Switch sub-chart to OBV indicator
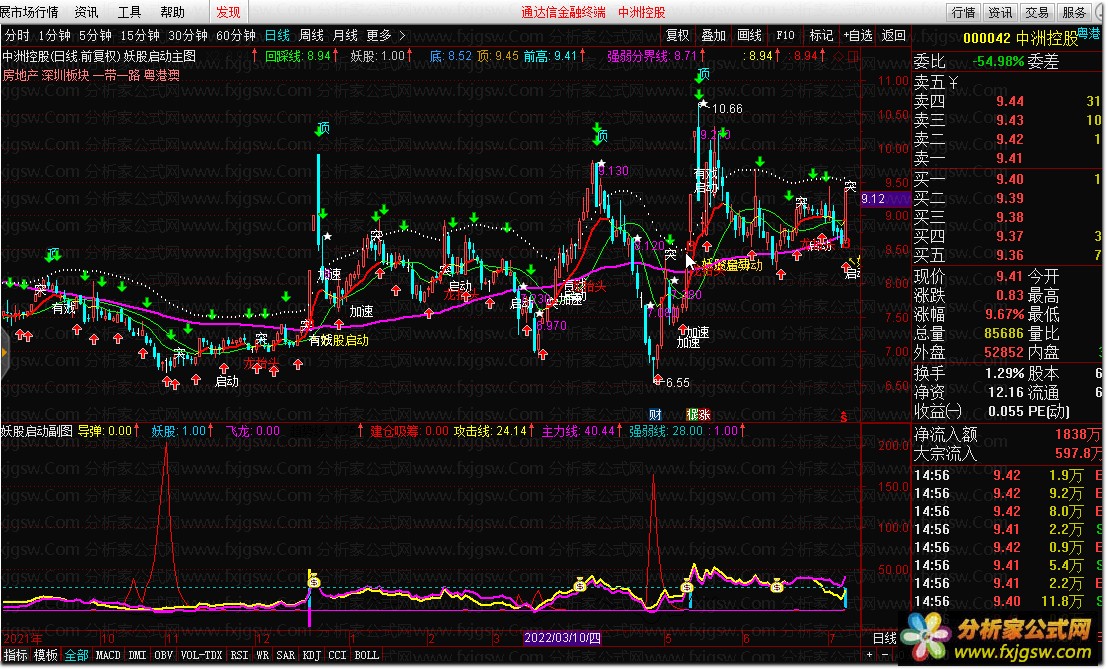 tap(163, 656)
